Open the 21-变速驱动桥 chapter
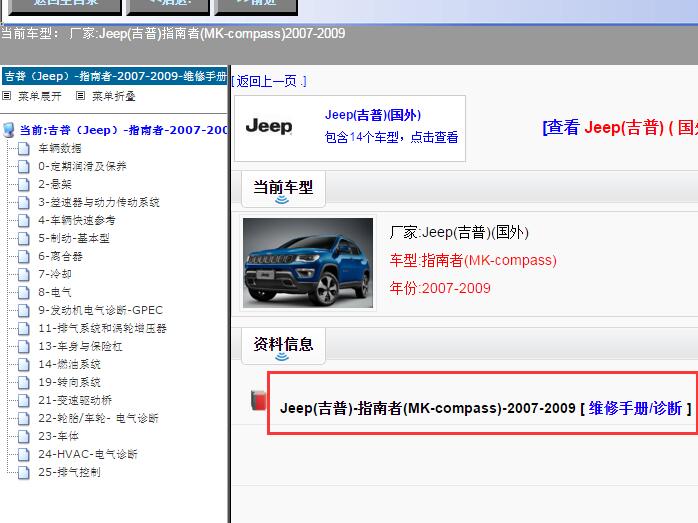 coord(75,400)
